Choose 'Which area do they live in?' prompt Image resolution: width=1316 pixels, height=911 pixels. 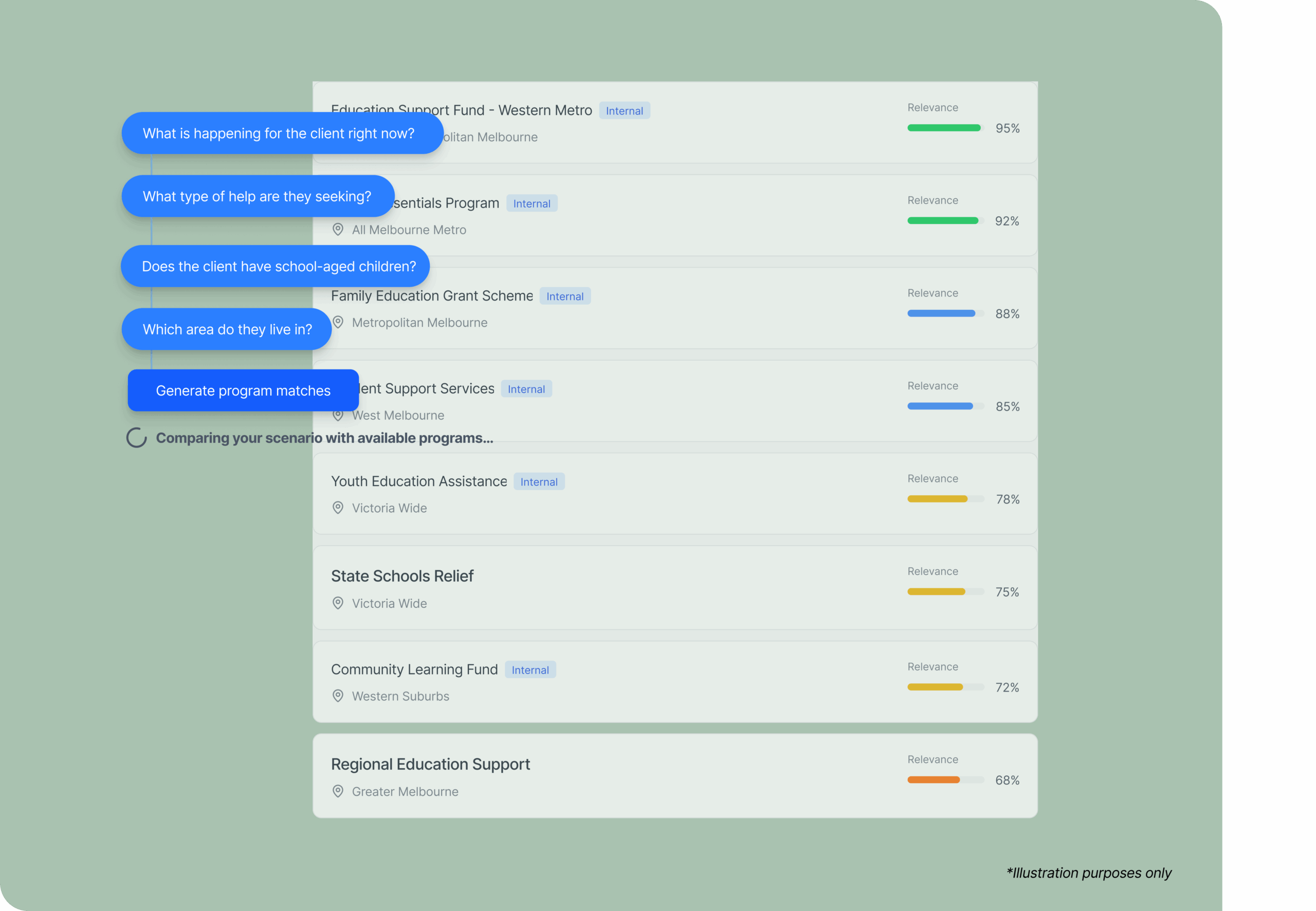click(226, 329)
